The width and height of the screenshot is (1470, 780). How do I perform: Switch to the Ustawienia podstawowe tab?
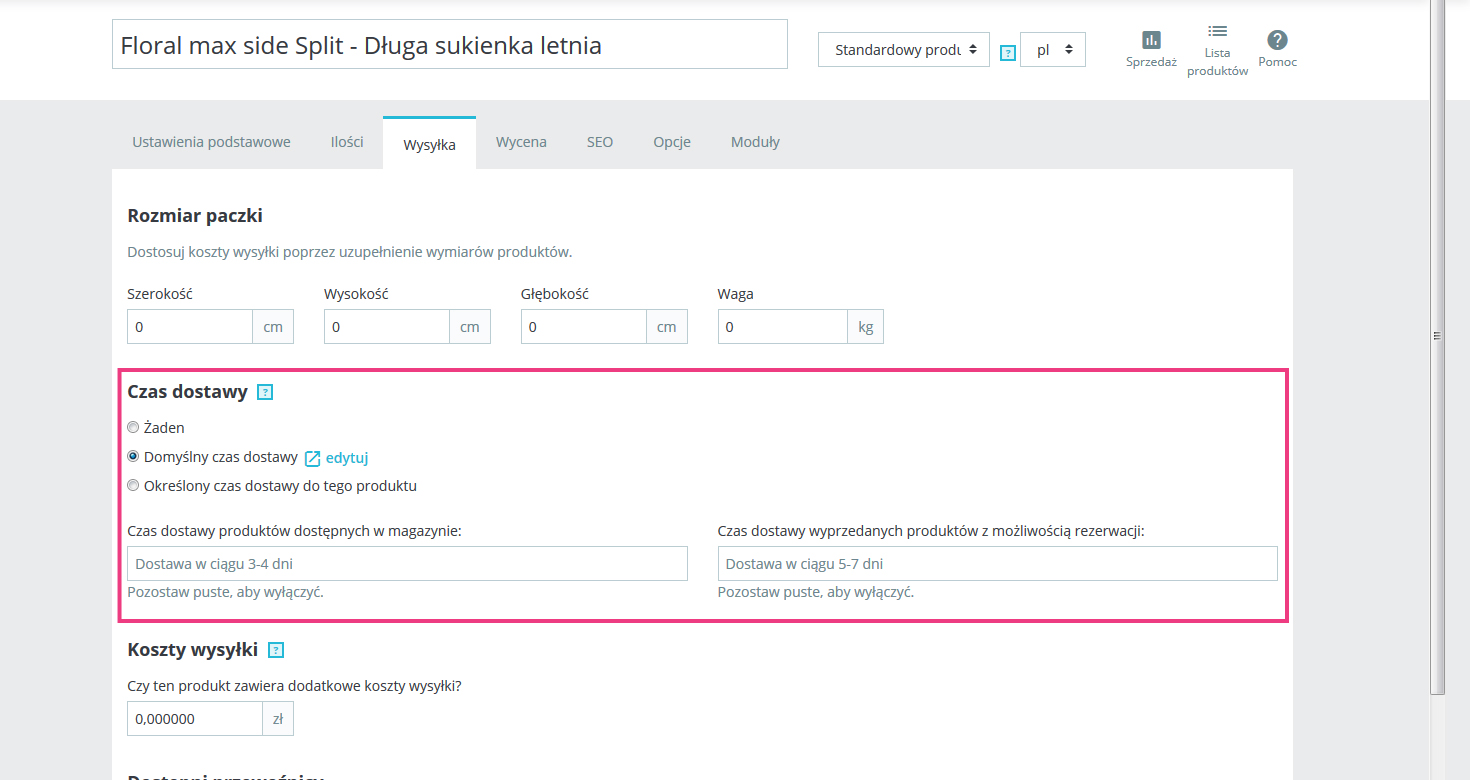point(211,142)
